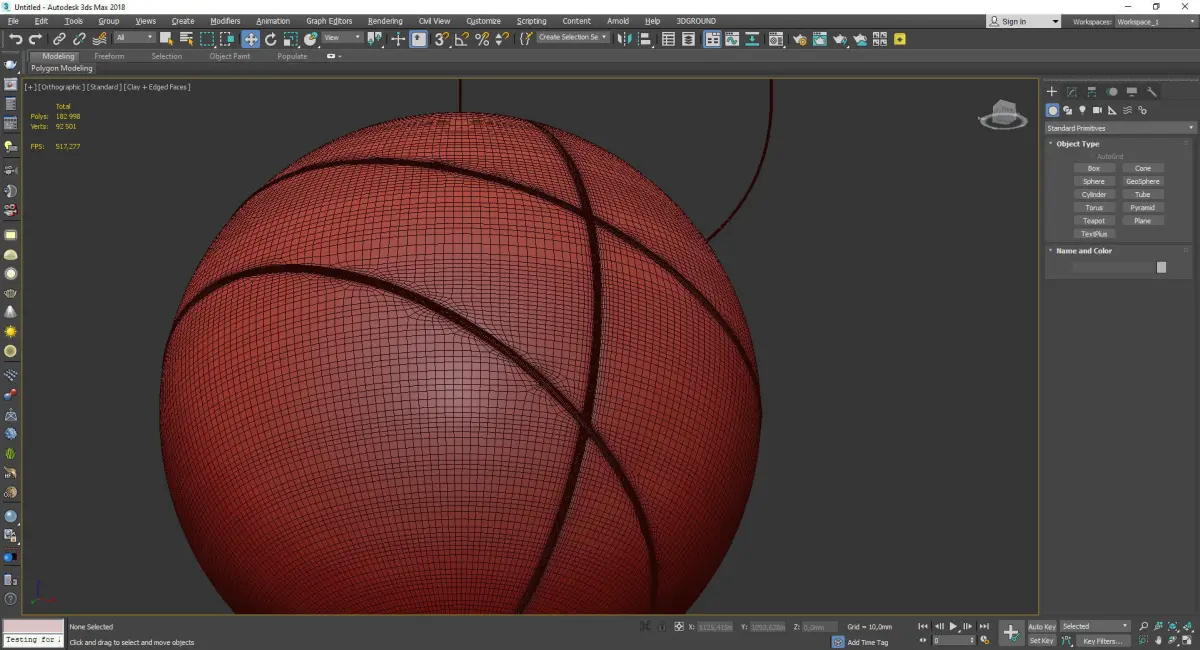Screen dimensions: 1200x650
Task: Choose the Rectangular Selection Region icon
Action: pos(207,39)
